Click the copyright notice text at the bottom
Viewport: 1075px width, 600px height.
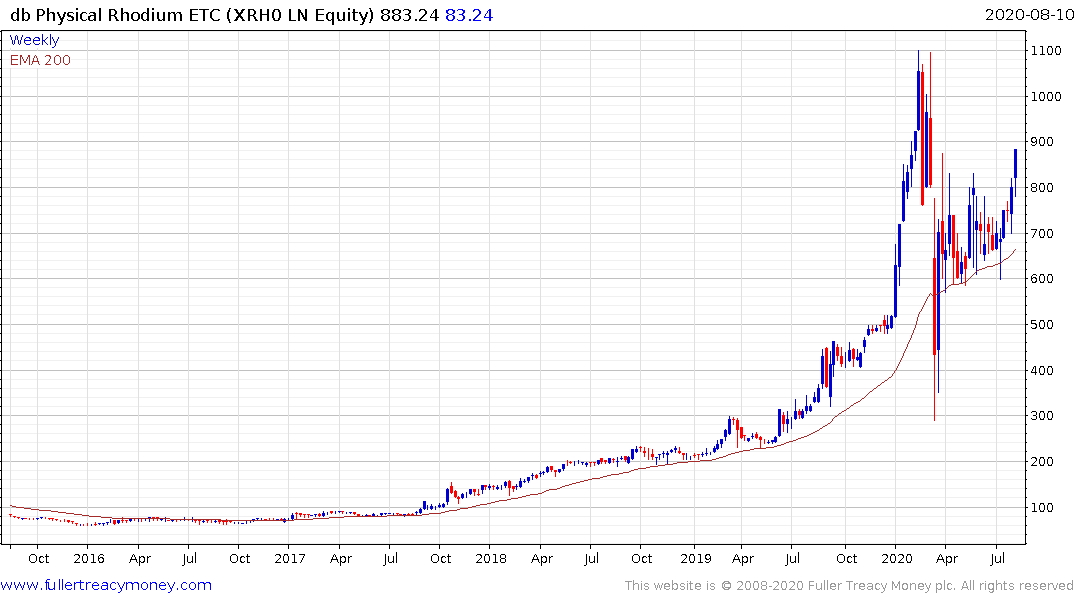point(849,586)
